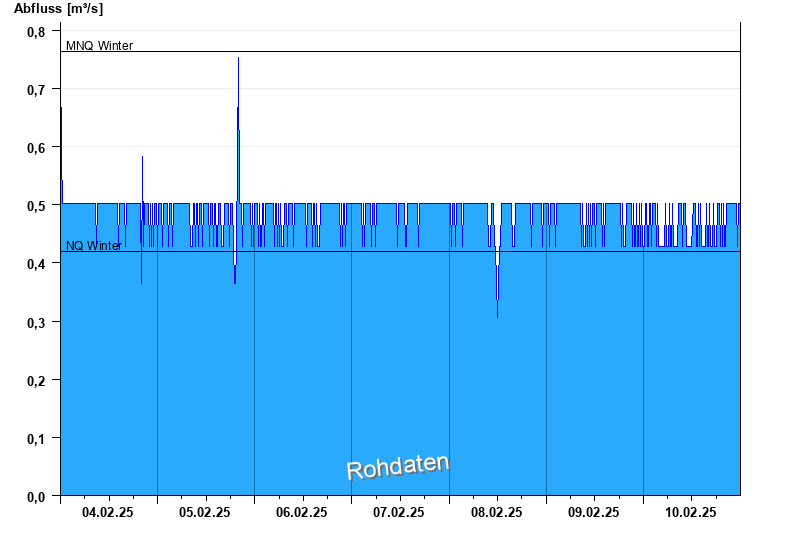This screenshot has height=550, width=800.
Task: Click the NQ Winter threshold label
Action: [94, 246]
